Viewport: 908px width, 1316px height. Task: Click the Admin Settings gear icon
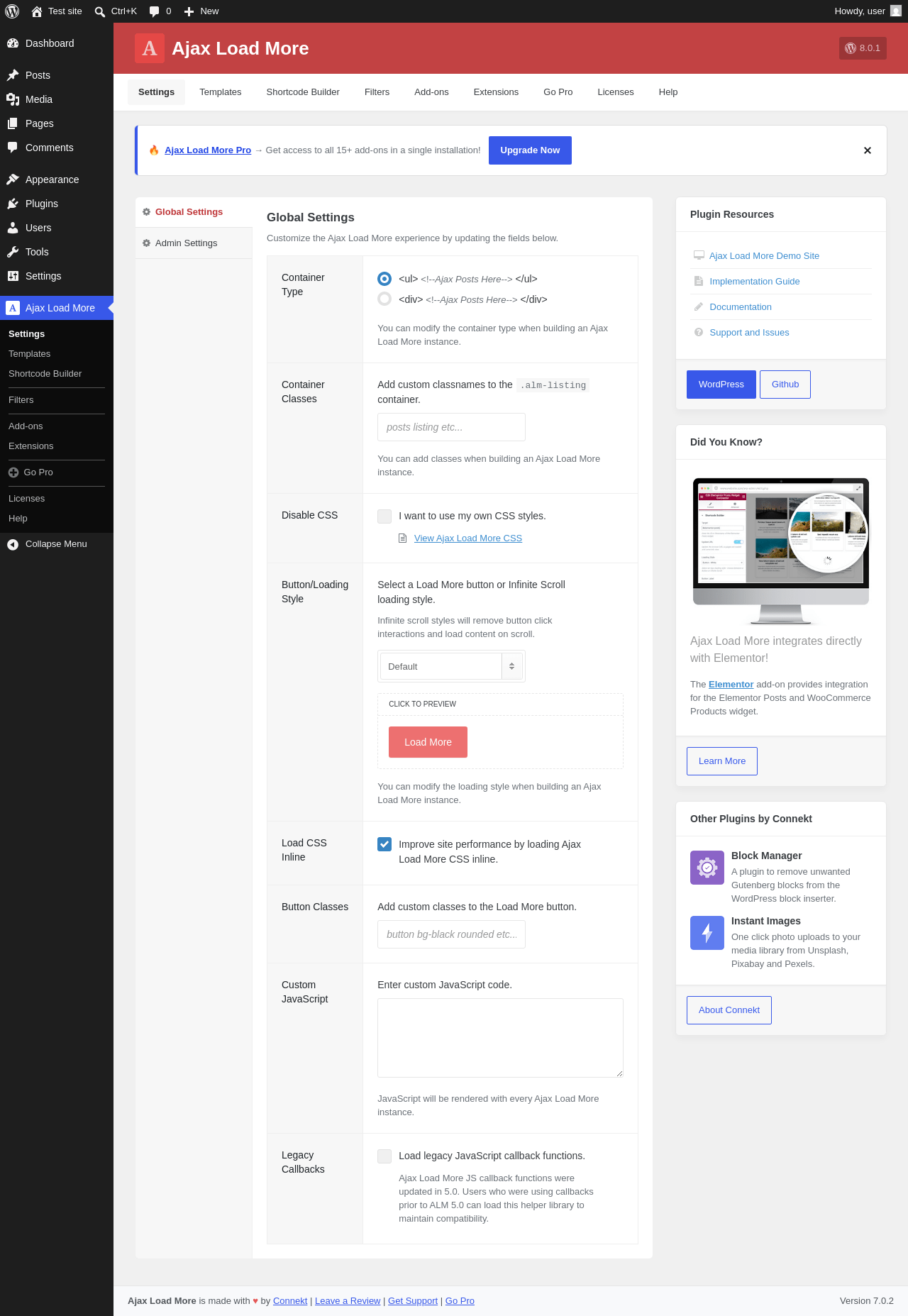pos(147,243)
